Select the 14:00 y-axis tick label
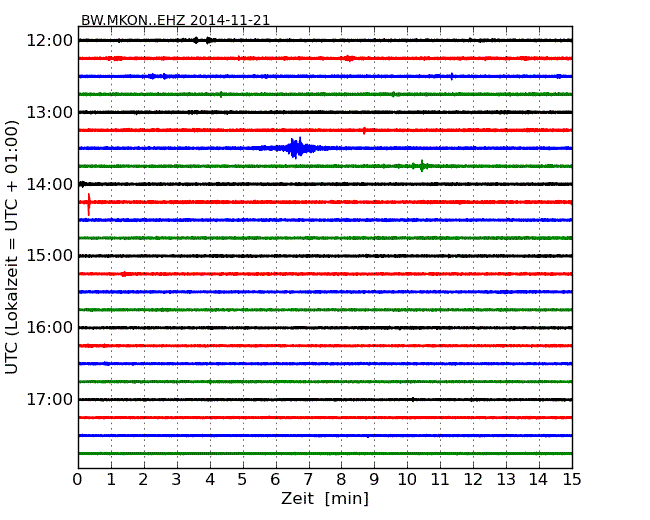 [x=50, y=184]
